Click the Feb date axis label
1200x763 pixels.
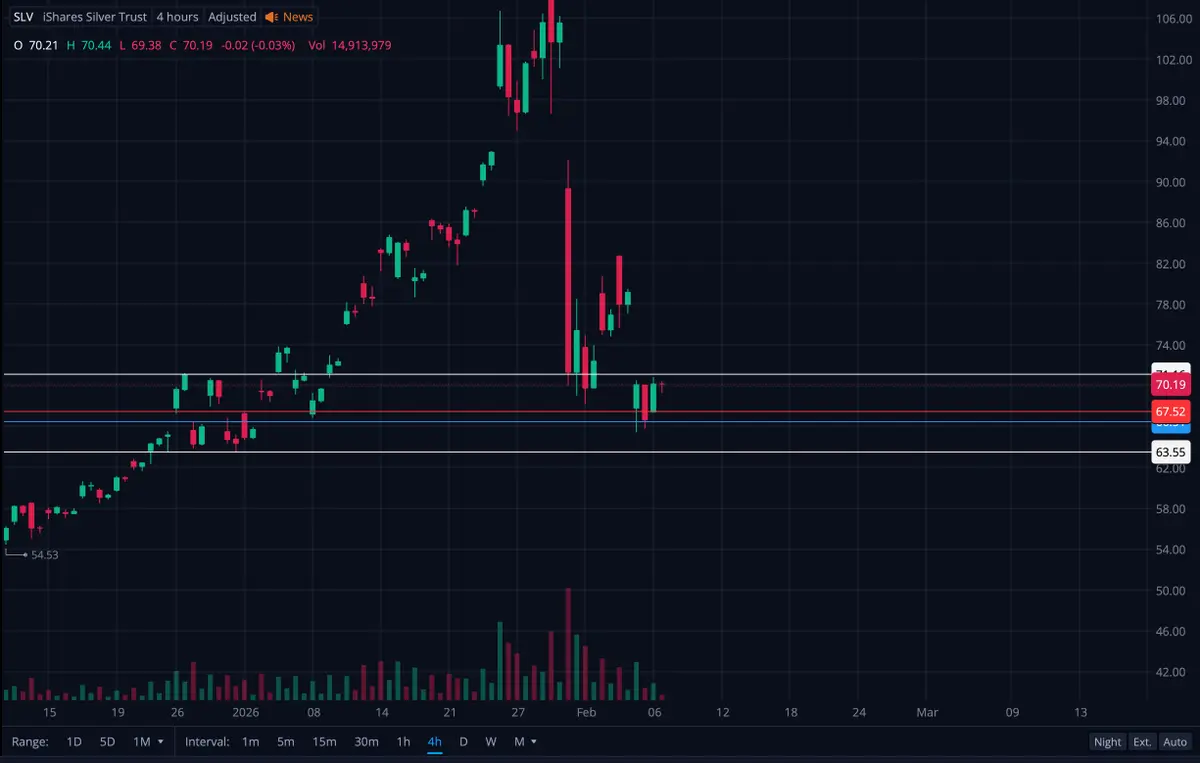pos(586,713)
